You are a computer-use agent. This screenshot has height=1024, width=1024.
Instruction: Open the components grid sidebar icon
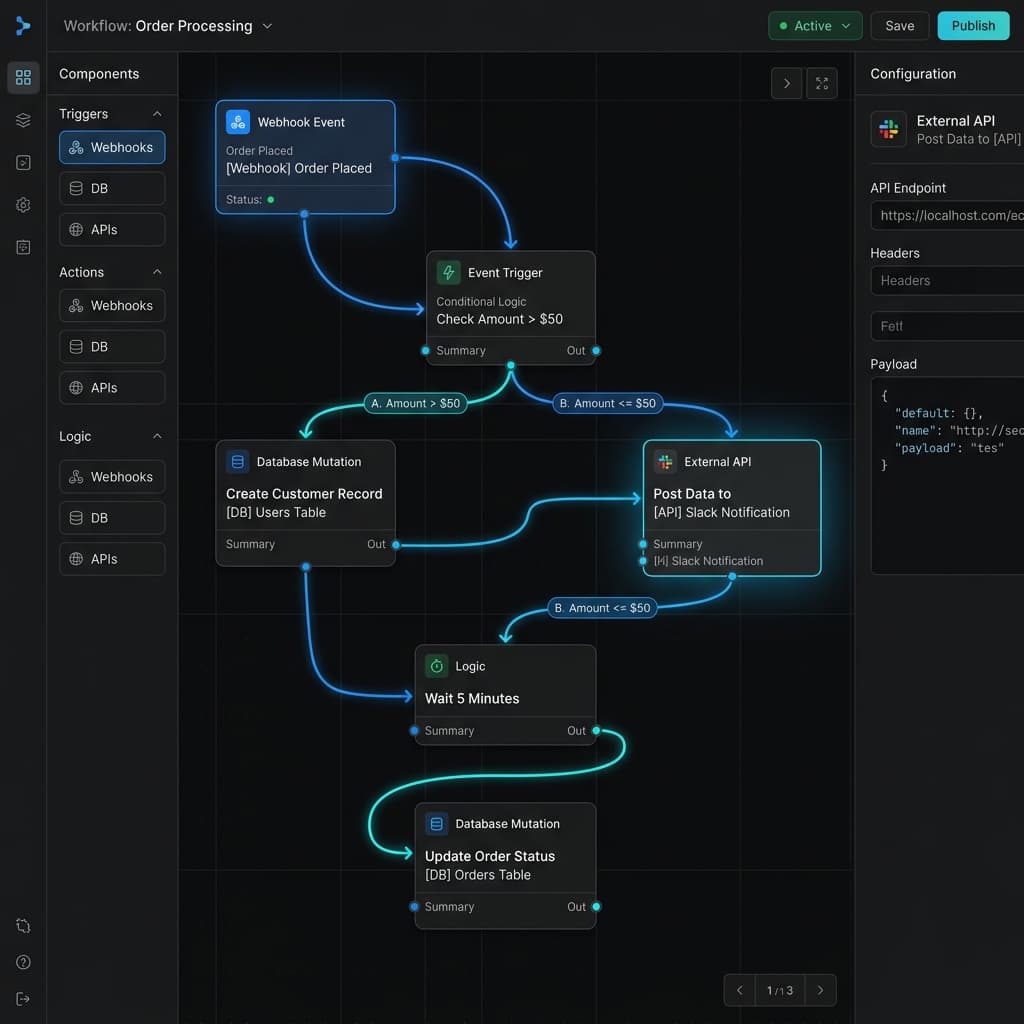click(23, 78)
